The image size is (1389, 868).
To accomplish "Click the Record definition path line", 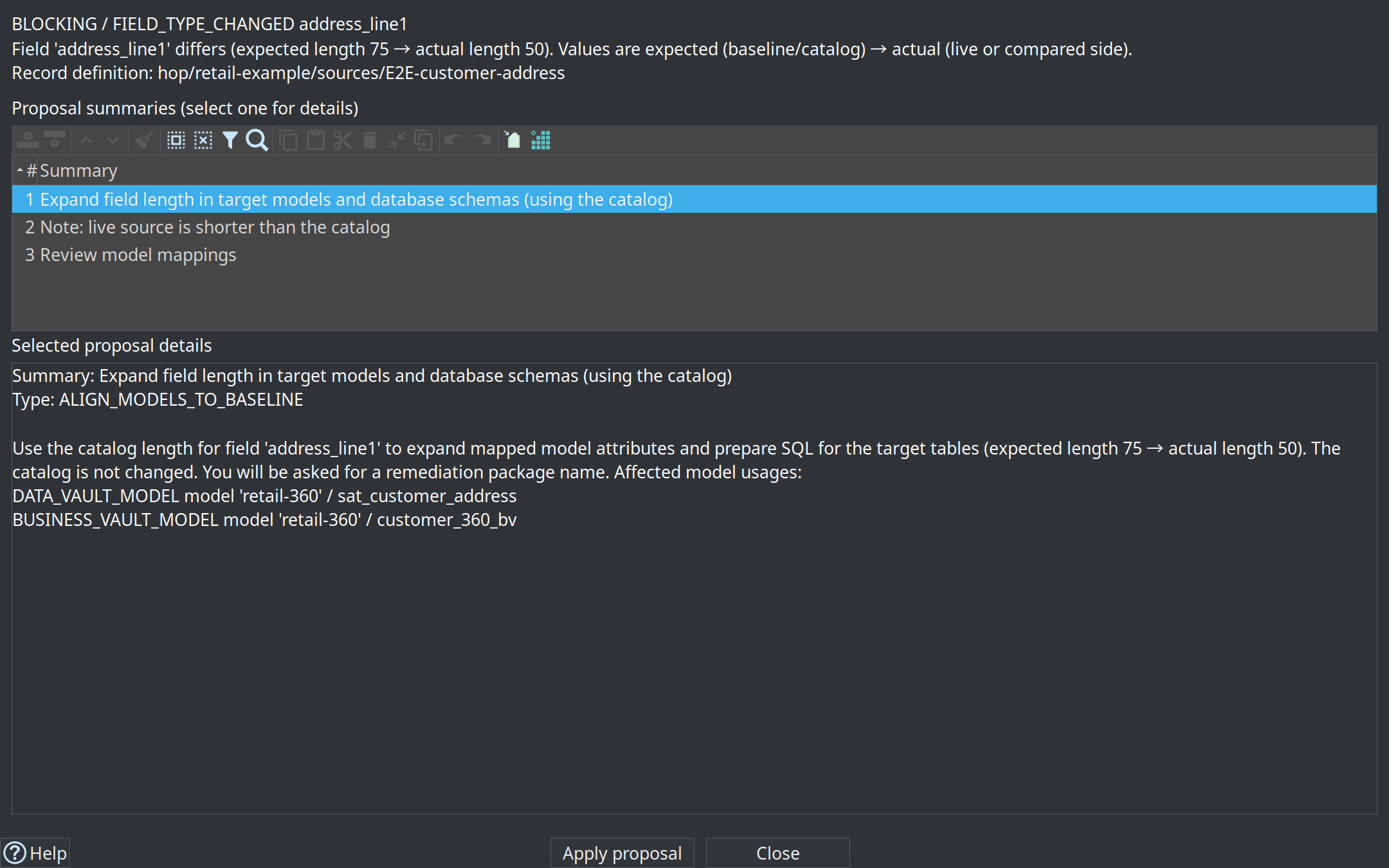I will 288,73.
